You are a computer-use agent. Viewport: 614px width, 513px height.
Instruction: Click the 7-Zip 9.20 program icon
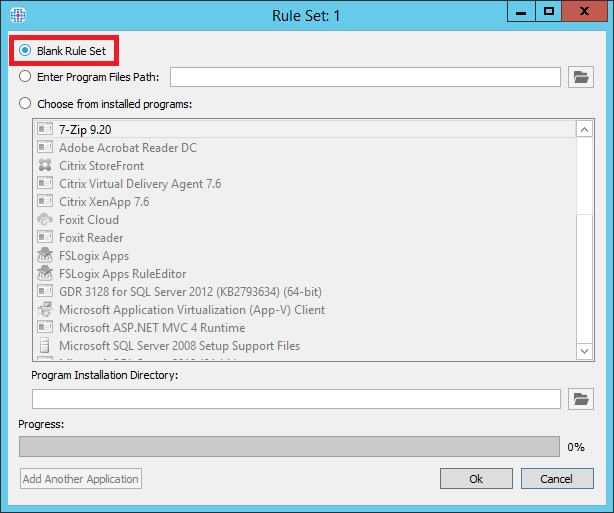(45, 129)
